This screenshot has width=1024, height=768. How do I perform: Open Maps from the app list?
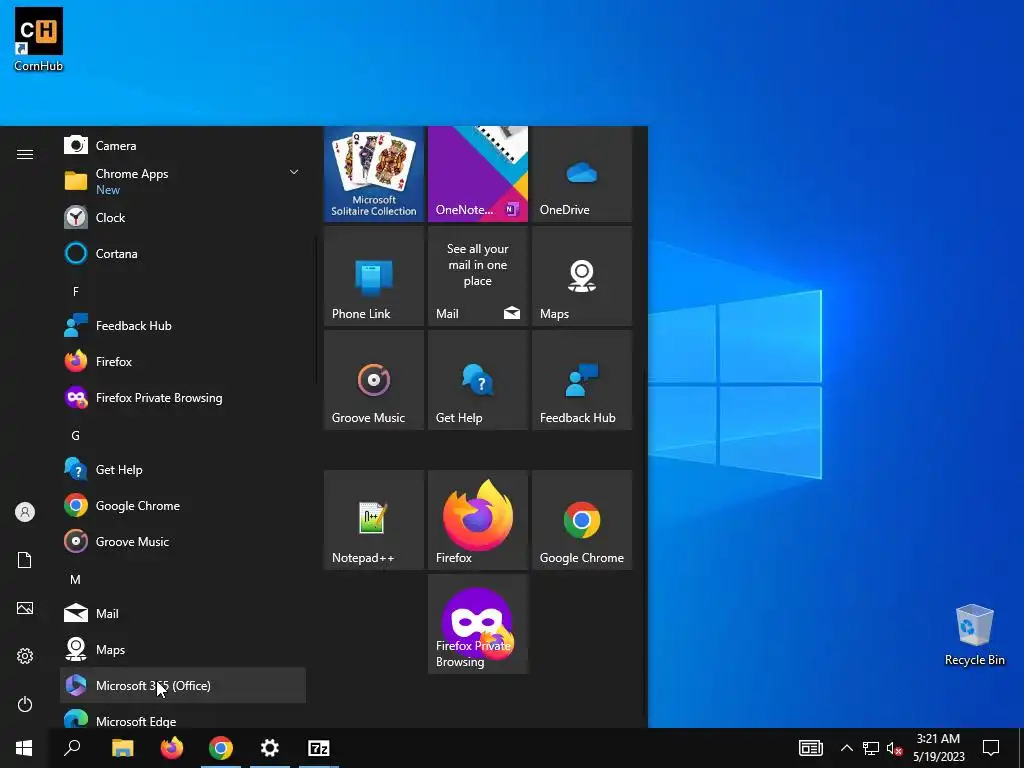pos(183,649)
